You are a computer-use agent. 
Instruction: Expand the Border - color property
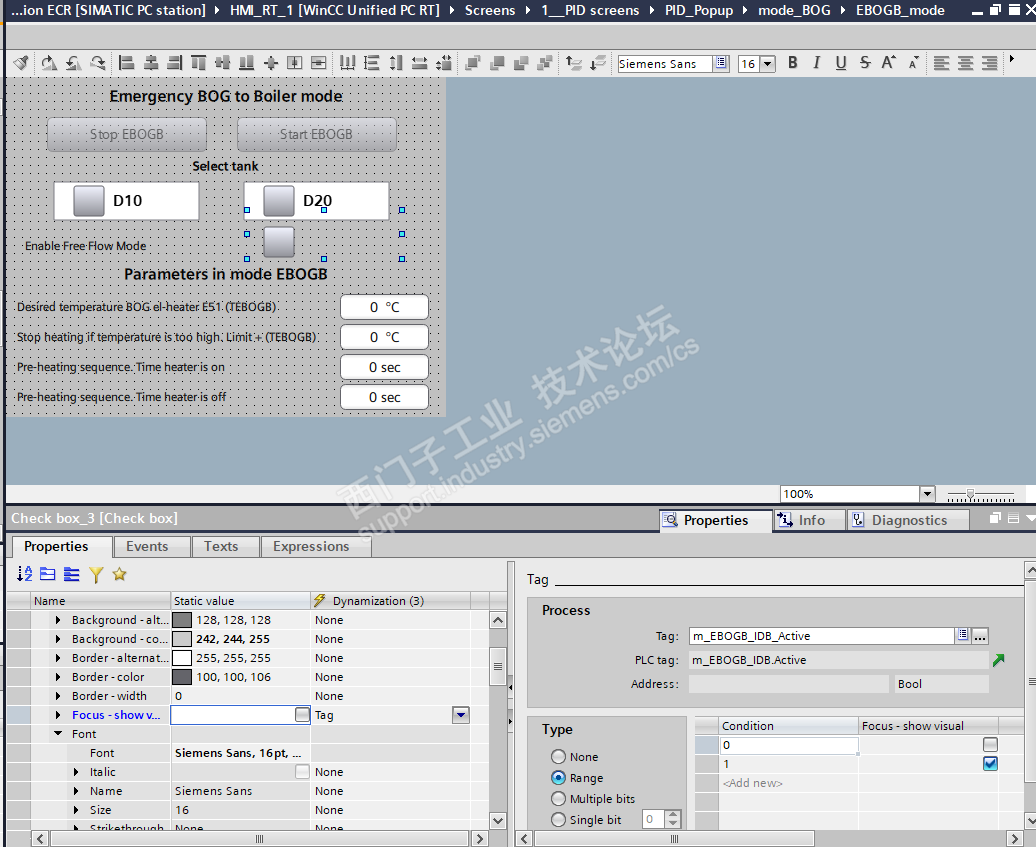(58, 677)
